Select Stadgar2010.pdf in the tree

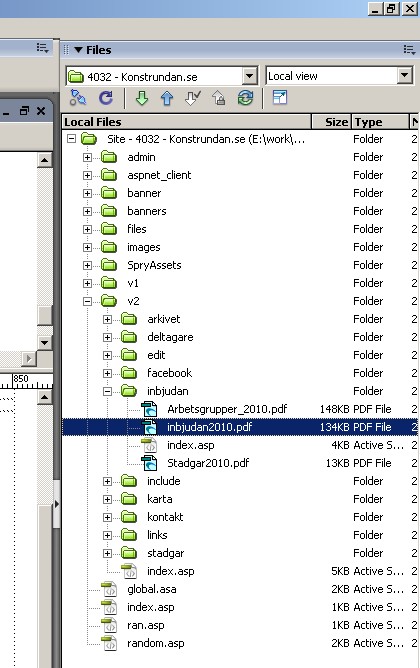[x=208, y=463]
